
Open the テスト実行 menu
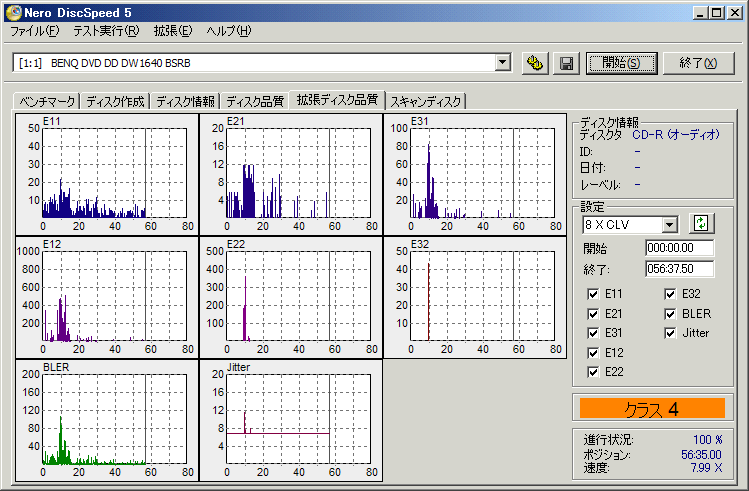pos(106,31)
